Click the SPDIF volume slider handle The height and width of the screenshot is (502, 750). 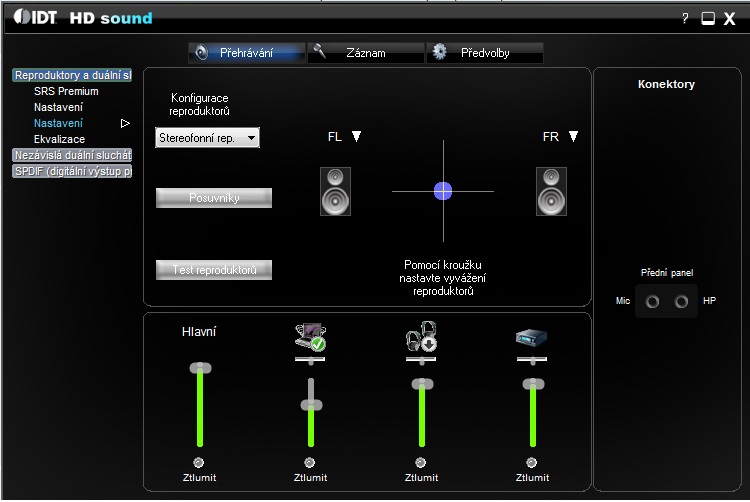point(533,384)
